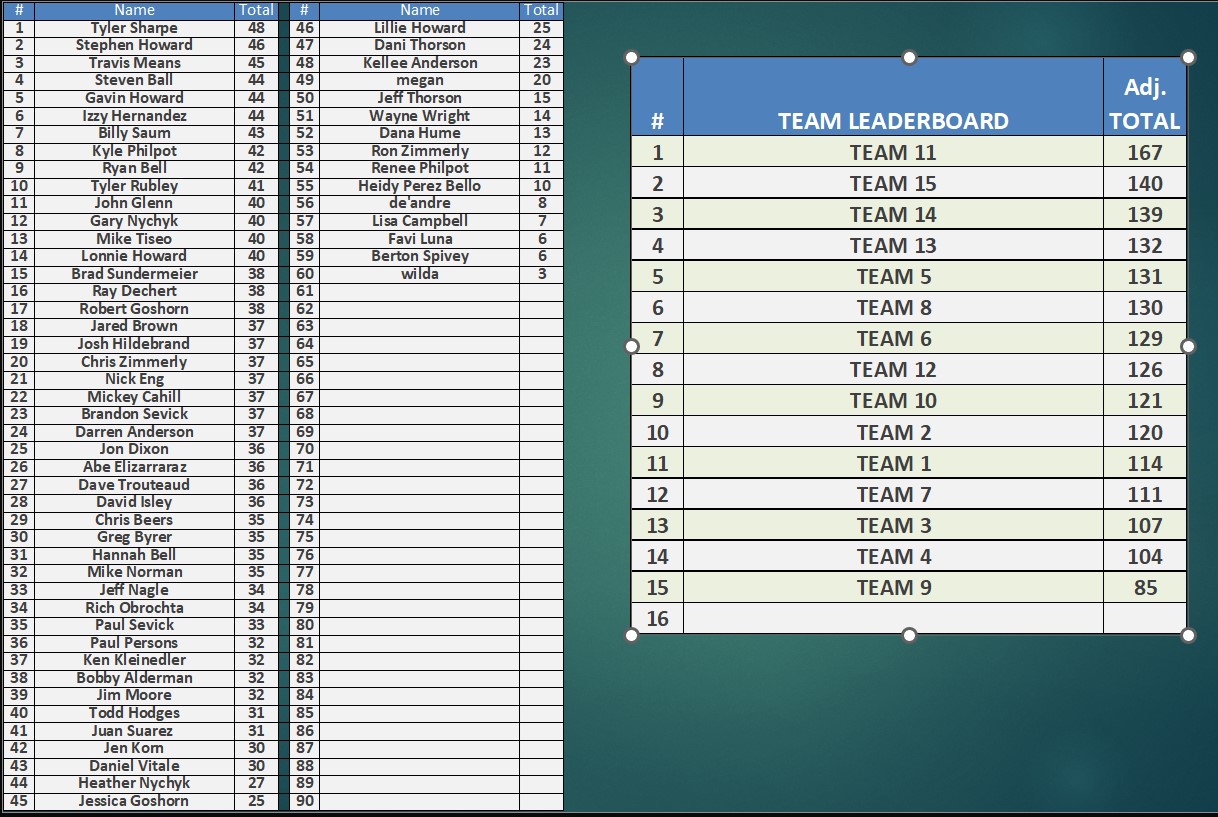Click the TEAM 11 leaderboard row
Viewport: 1218px width, 817px height.
click(x=893, y=152)
